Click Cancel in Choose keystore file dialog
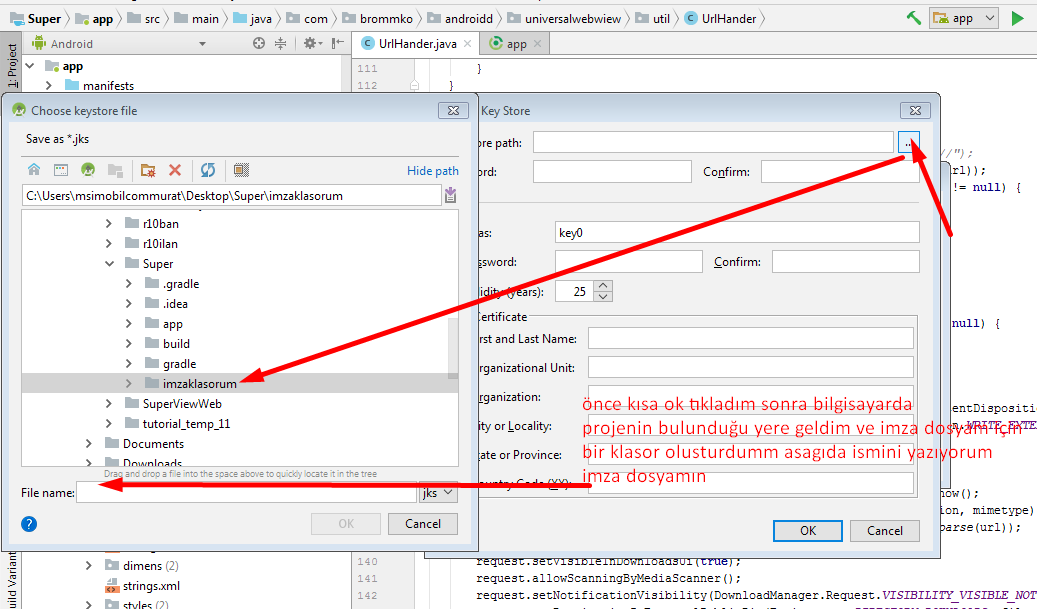This screenshot has height=609, width=1037. point(423,524)
